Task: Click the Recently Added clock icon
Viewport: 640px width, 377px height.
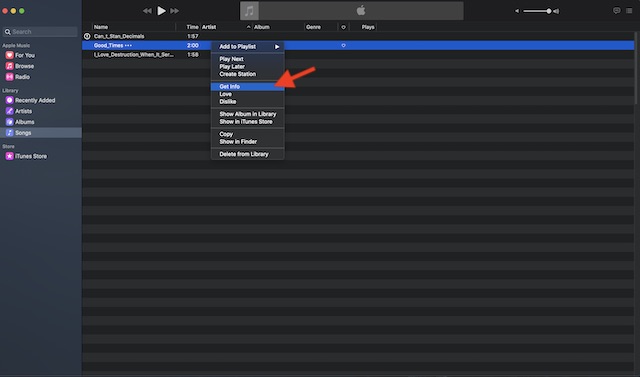Action: coord(9,100)
